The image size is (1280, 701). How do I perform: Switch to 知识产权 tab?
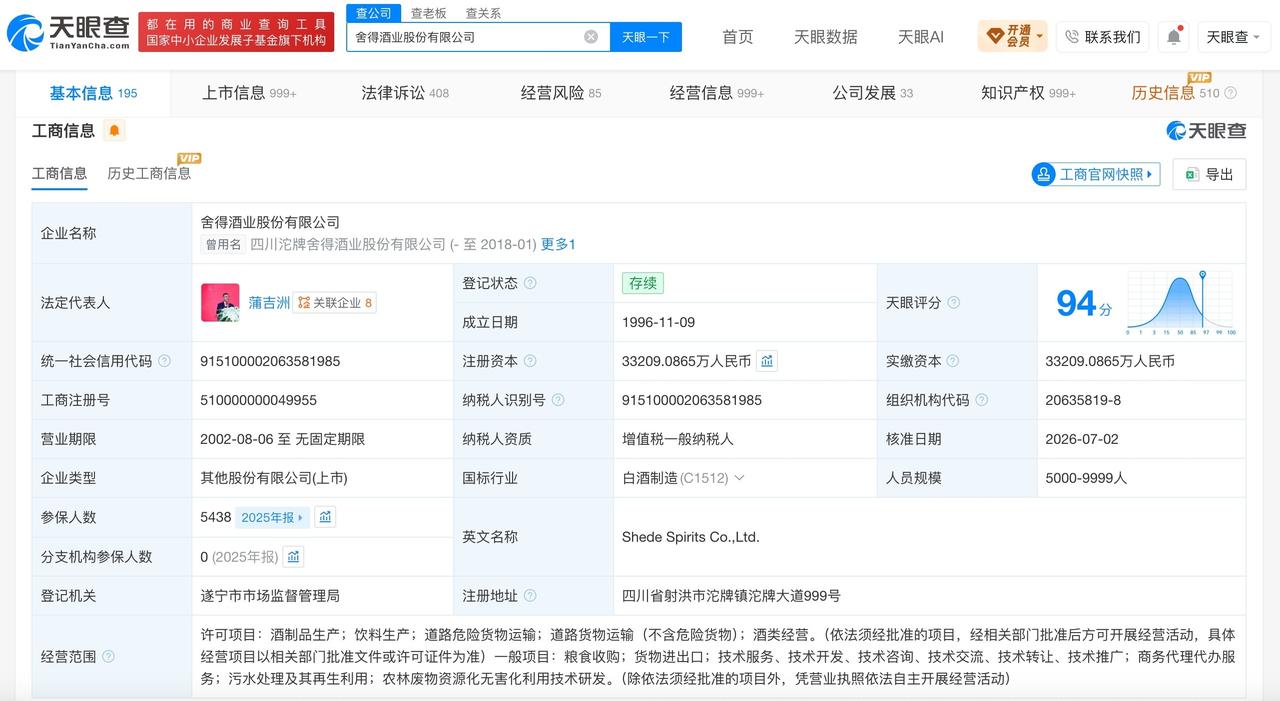(1029, 93)
